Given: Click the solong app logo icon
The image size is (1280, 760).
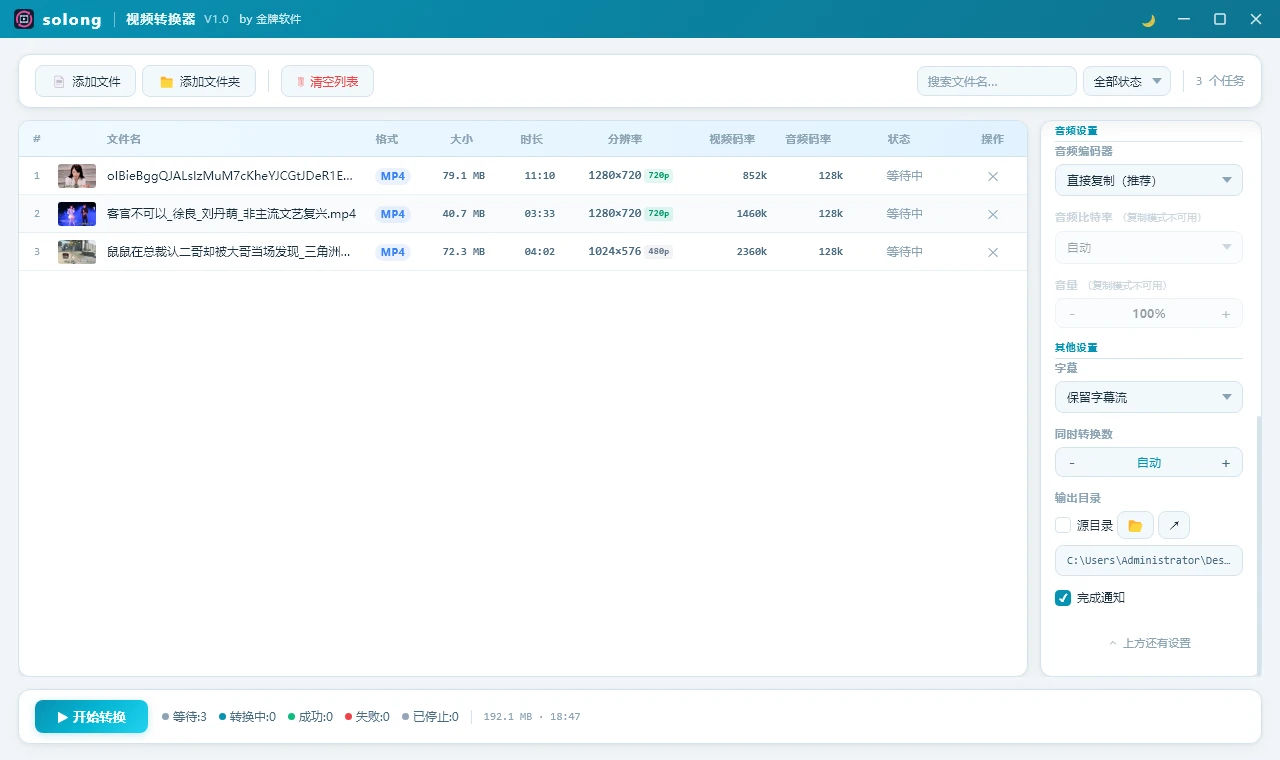Looking at the screenshot, I should coord(23,19).
